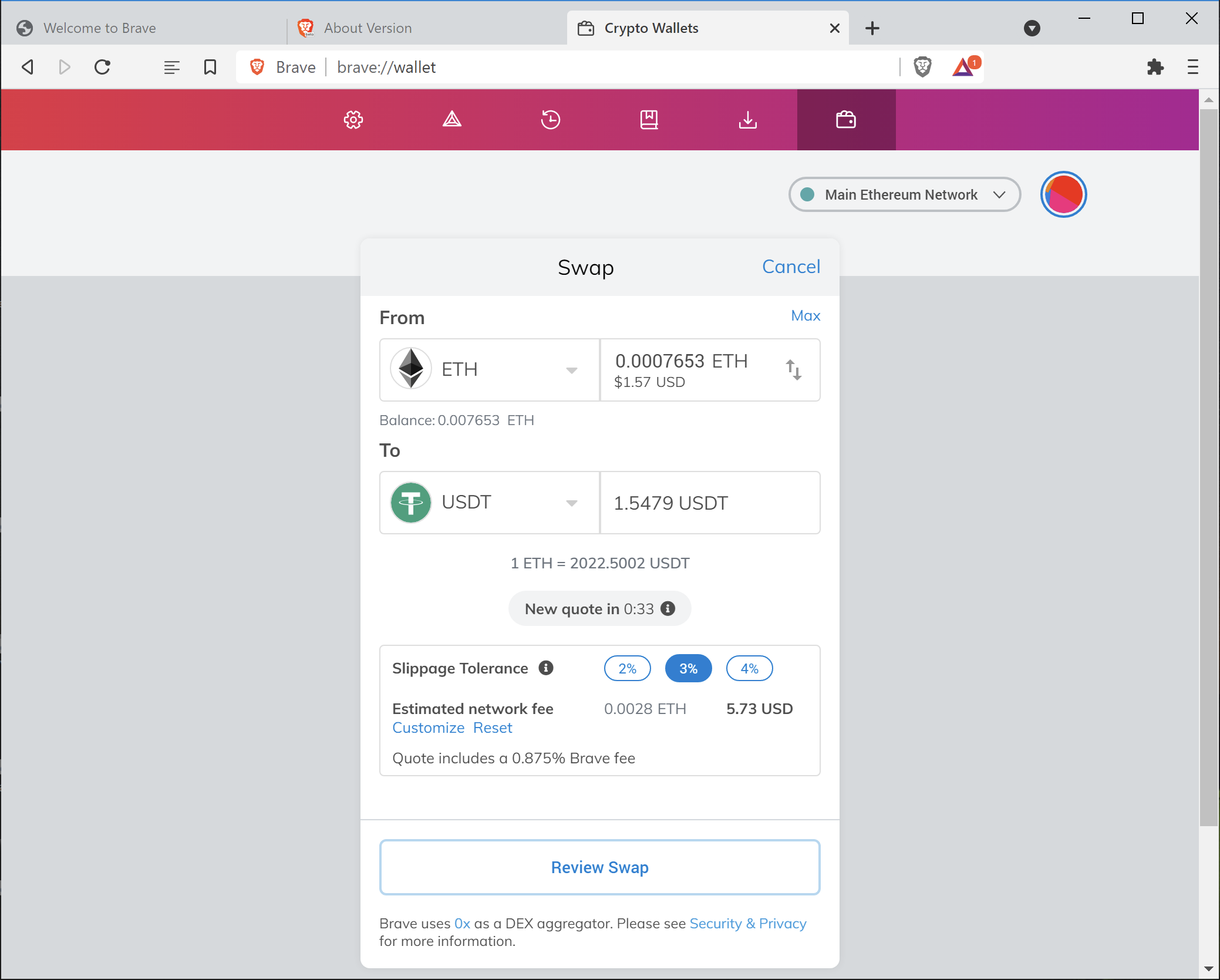Click the info icon beside New quote timer
This screenshot has width=1220, height=980.
[x=668, y=608]
